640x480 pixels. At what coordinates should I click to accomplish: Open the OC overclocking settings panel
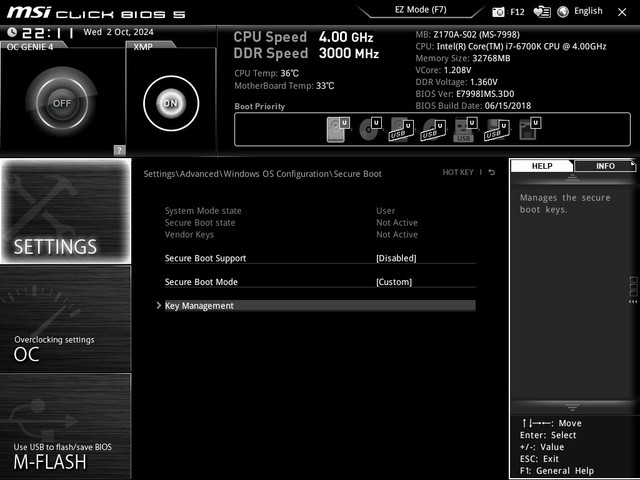coord(66,319)
